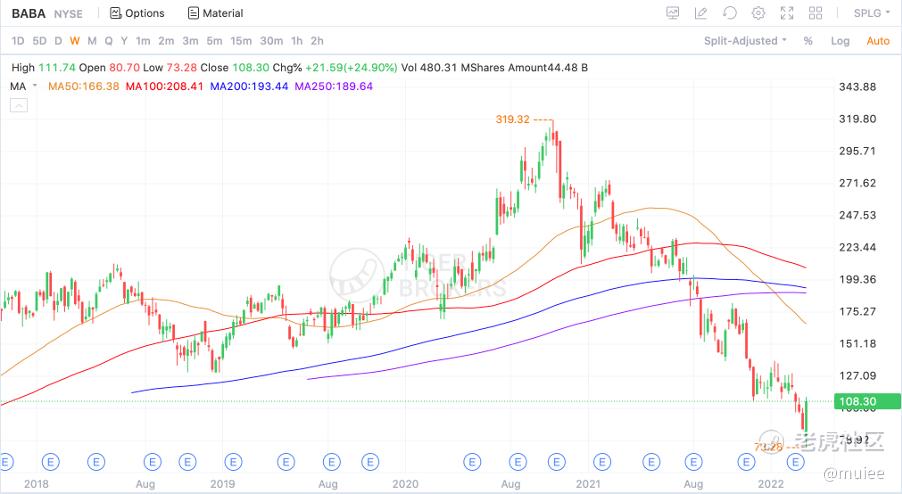Select the 3m interval
902x494 pixels.
click(190, 41)
